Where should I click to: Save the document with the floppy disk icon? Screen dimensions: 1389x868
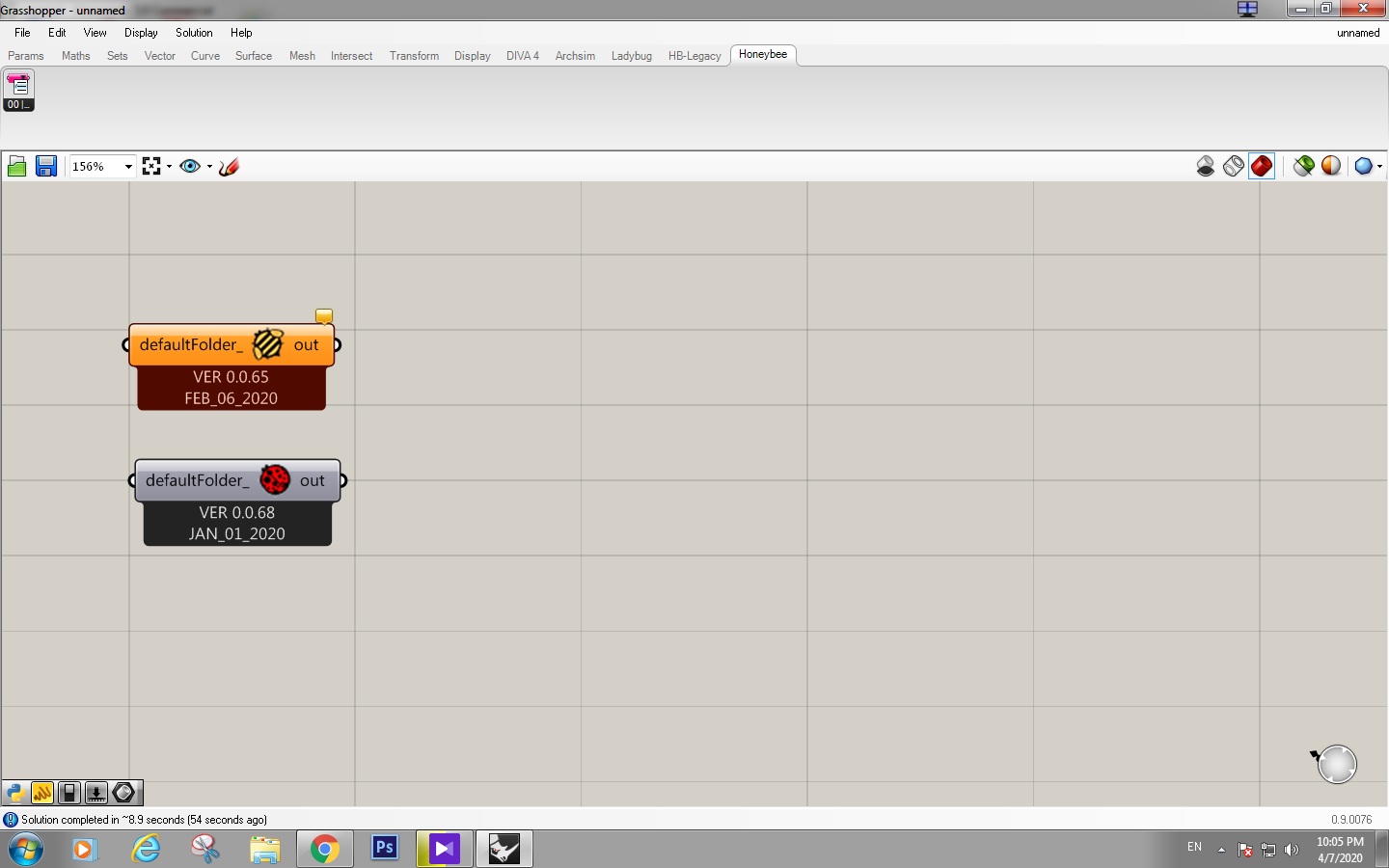(x=45, y=166)
